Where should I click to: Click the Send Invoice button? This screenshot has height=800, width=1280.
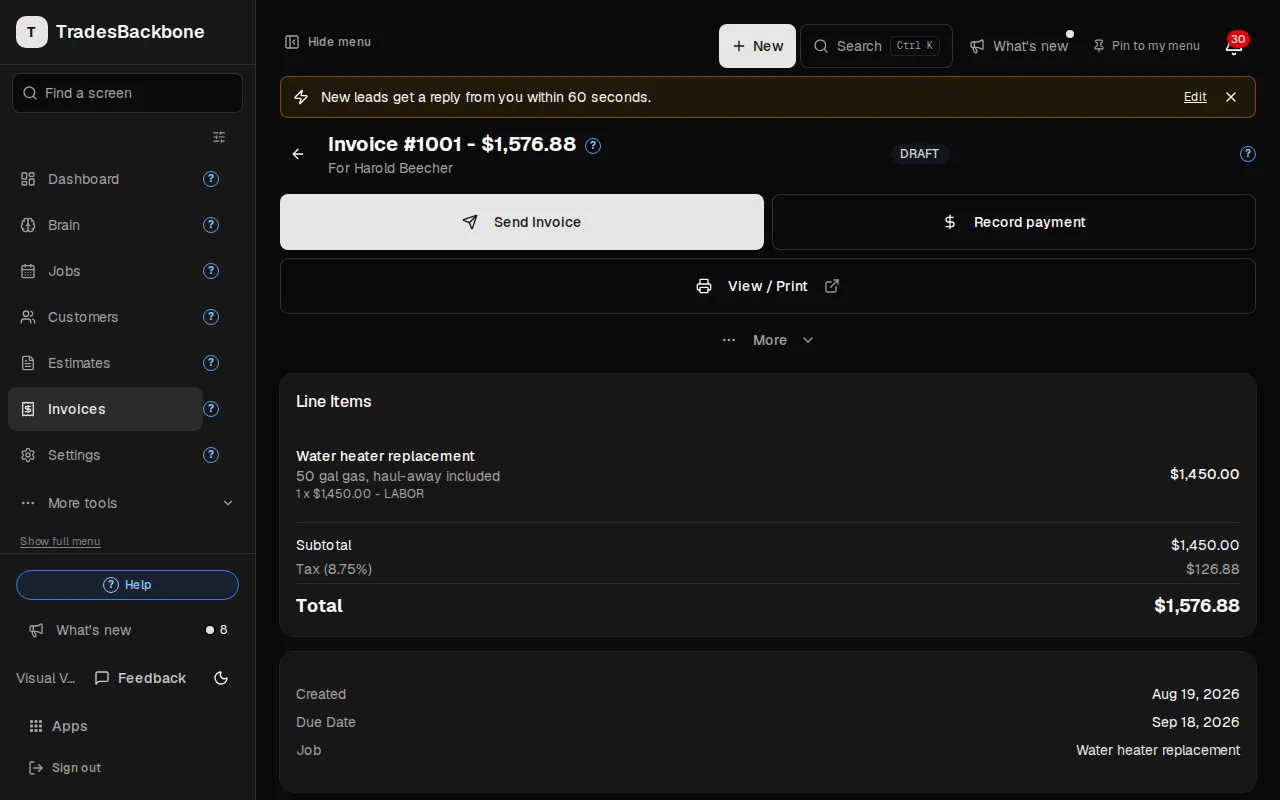tap(522, 222)
